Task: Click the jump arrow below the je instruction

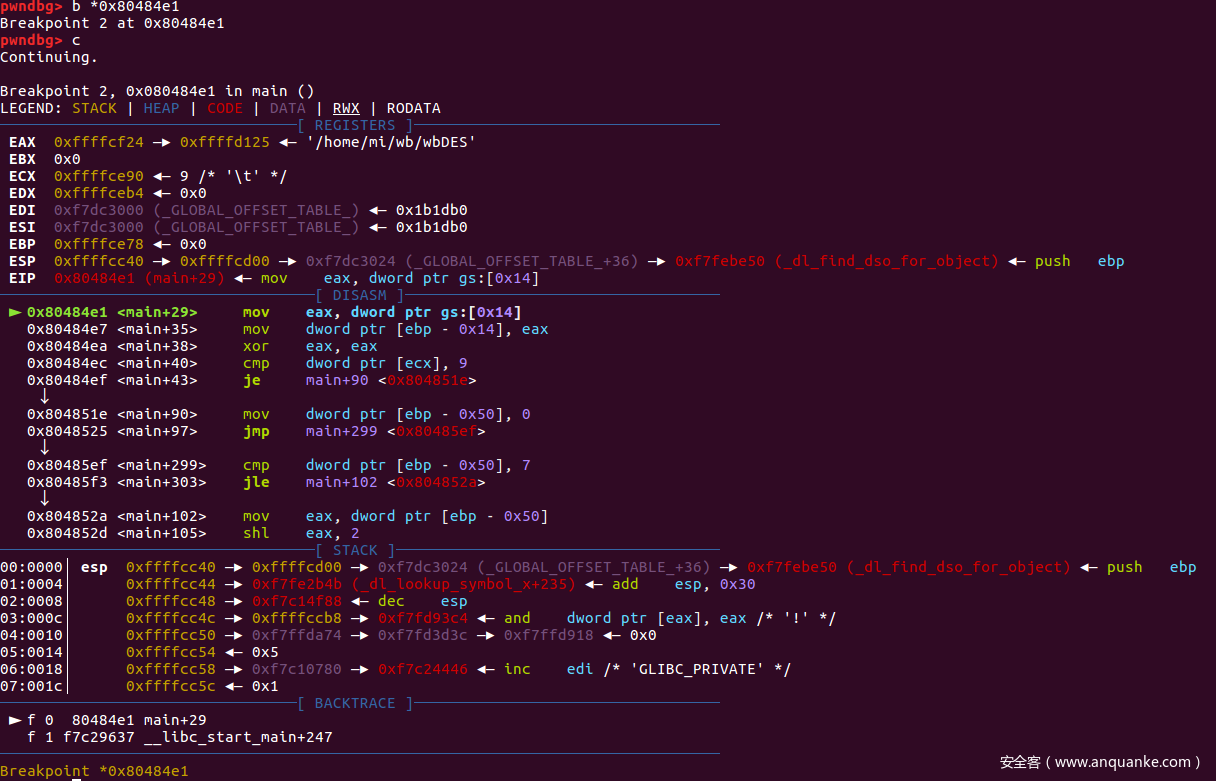Action: (44, 397)
